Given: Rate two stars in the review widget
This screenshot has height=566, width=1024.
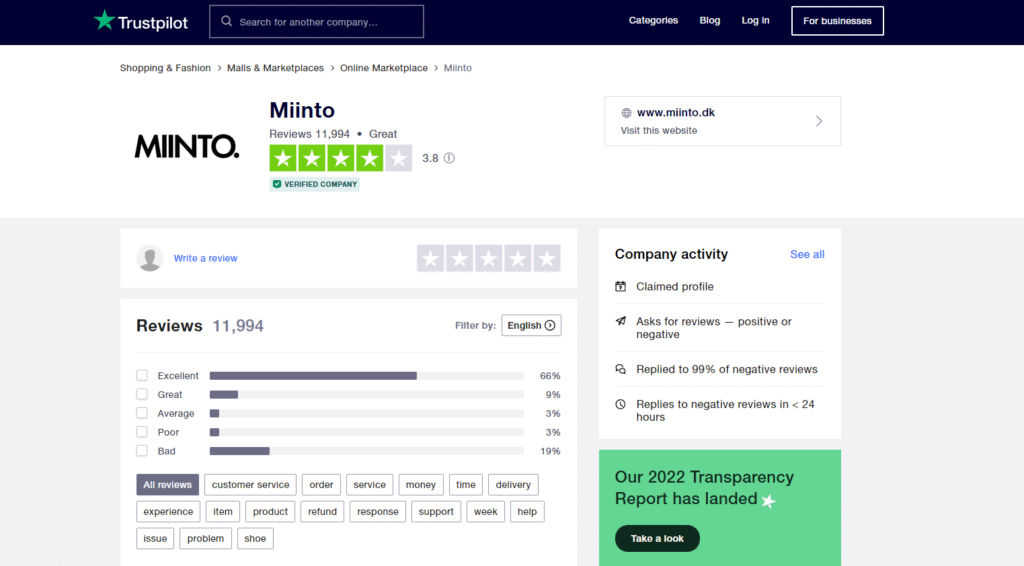Looking at the screenshot, I should [x=460, y=259].
